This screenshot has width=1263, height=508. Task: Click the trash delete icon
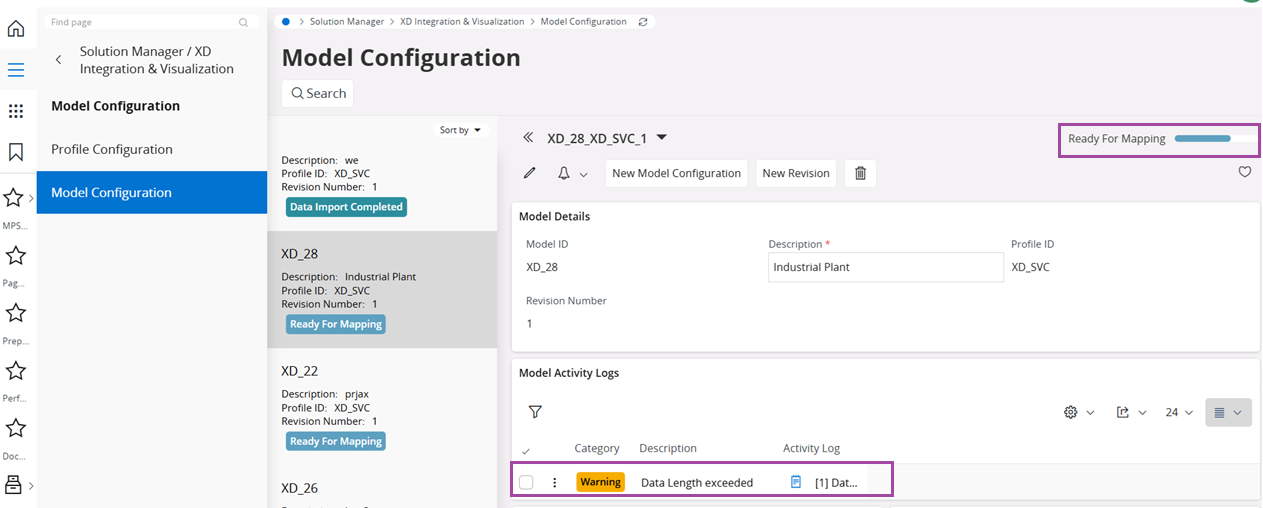tap(860, 173)
